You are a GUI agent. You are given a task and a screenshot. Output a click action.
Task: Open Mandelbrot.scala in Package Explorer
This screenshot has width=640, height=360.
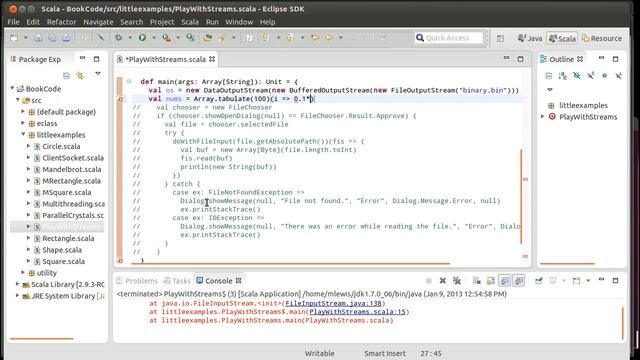71,169
